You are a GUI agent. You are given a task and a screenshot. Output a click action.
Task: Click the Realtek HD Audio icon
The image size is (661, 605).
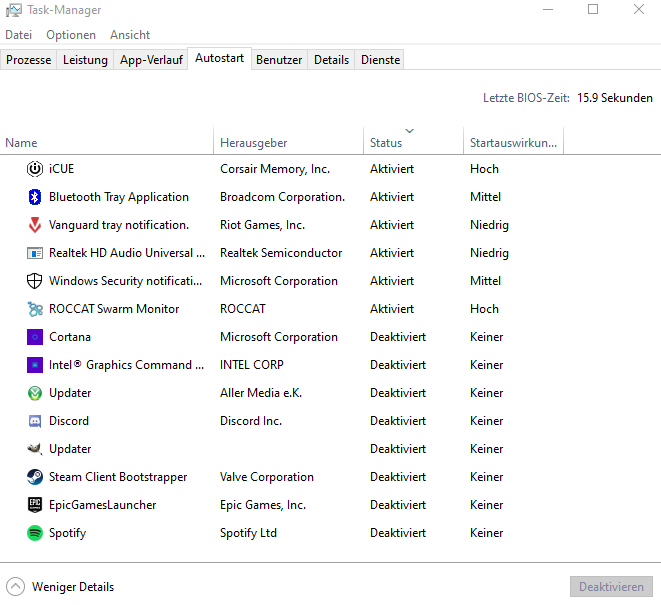tap(35, 253)
